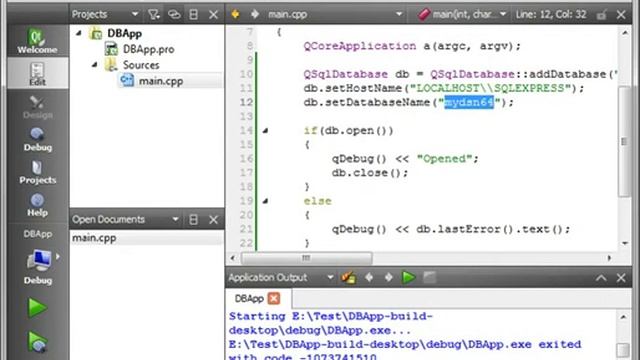
Task: Split the Projects panel
Action: (193, 15)
